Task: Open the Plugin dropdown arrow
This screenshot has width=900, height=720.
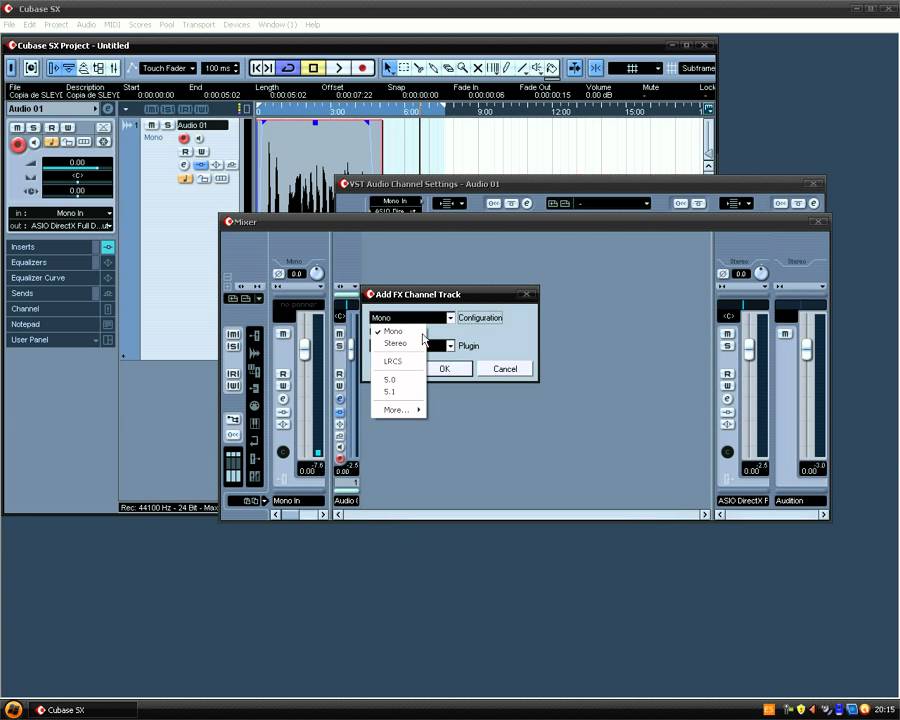Action: (451, 346)
